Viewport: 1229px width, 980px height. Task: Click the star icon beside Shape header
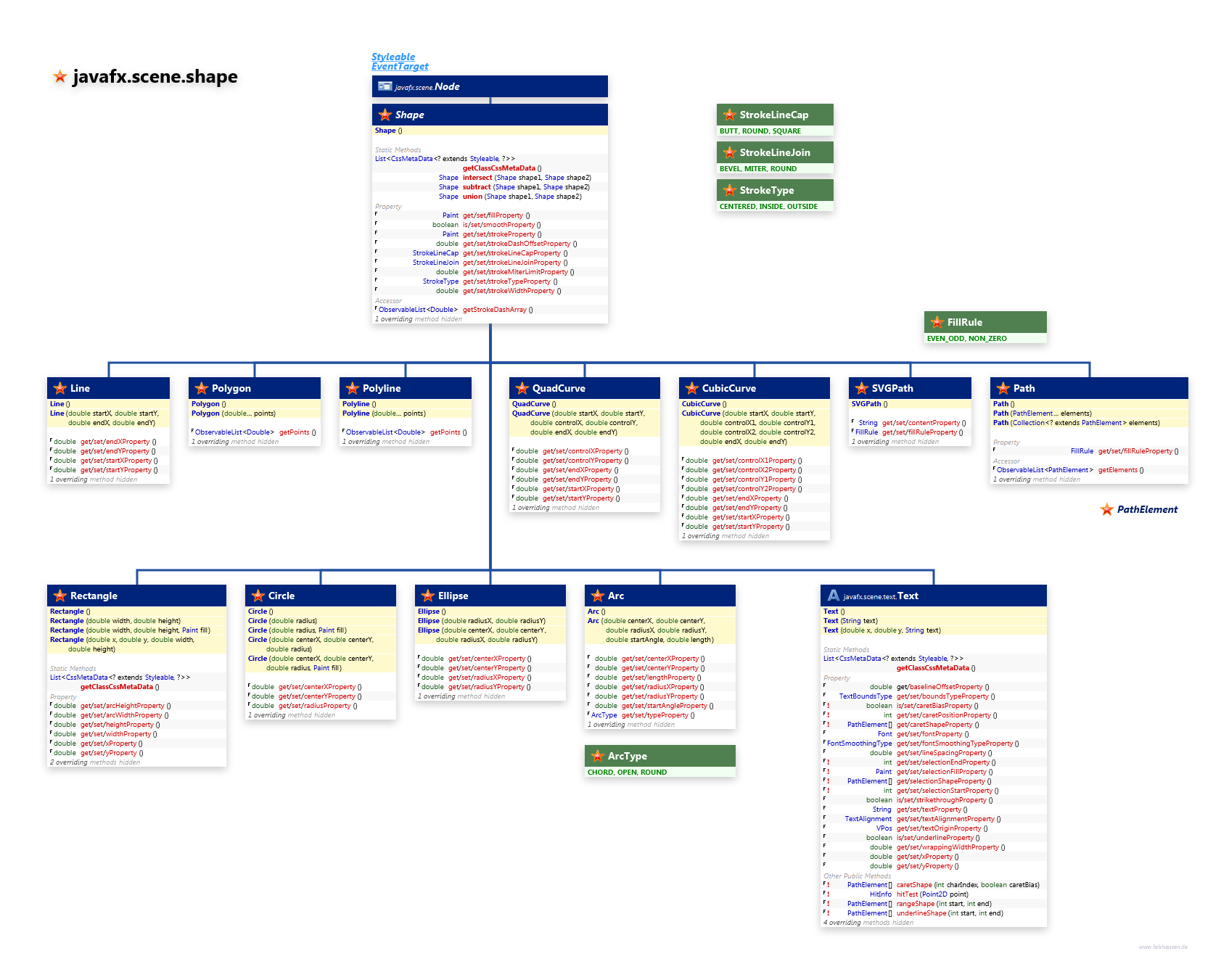tap(385, 115)
